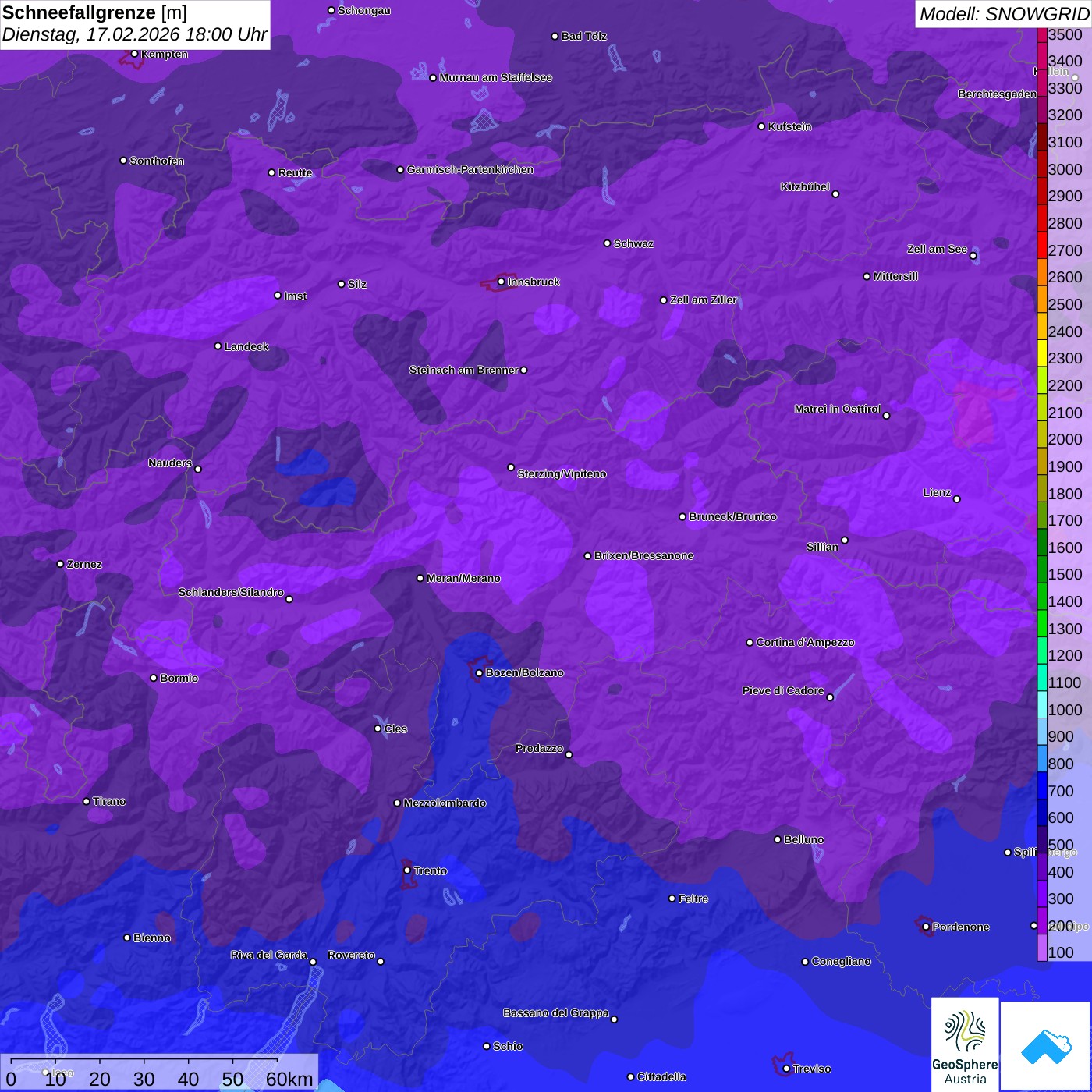Click the Bassano del Grappa label
1092x1092 pixels.
(555, 1012)
